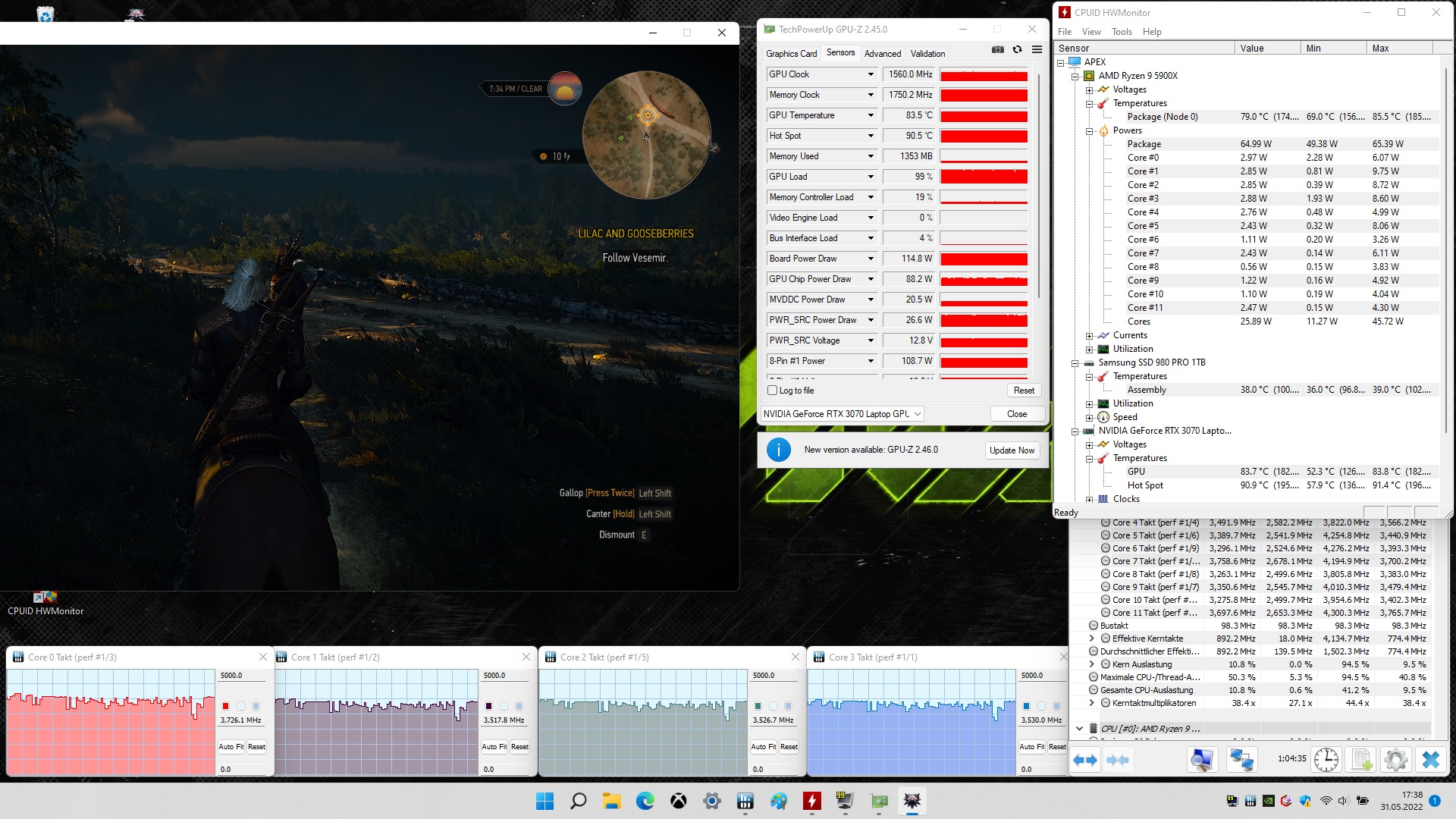Switch to GPU-Z Advanced tab

pyautogui.click(x=883, y=54)
